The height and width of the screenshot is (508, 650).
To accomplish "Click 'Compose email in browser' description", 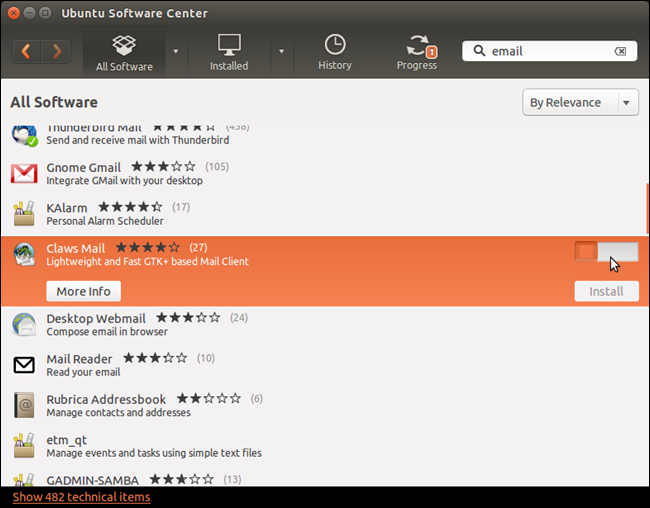I will (107, 332).
